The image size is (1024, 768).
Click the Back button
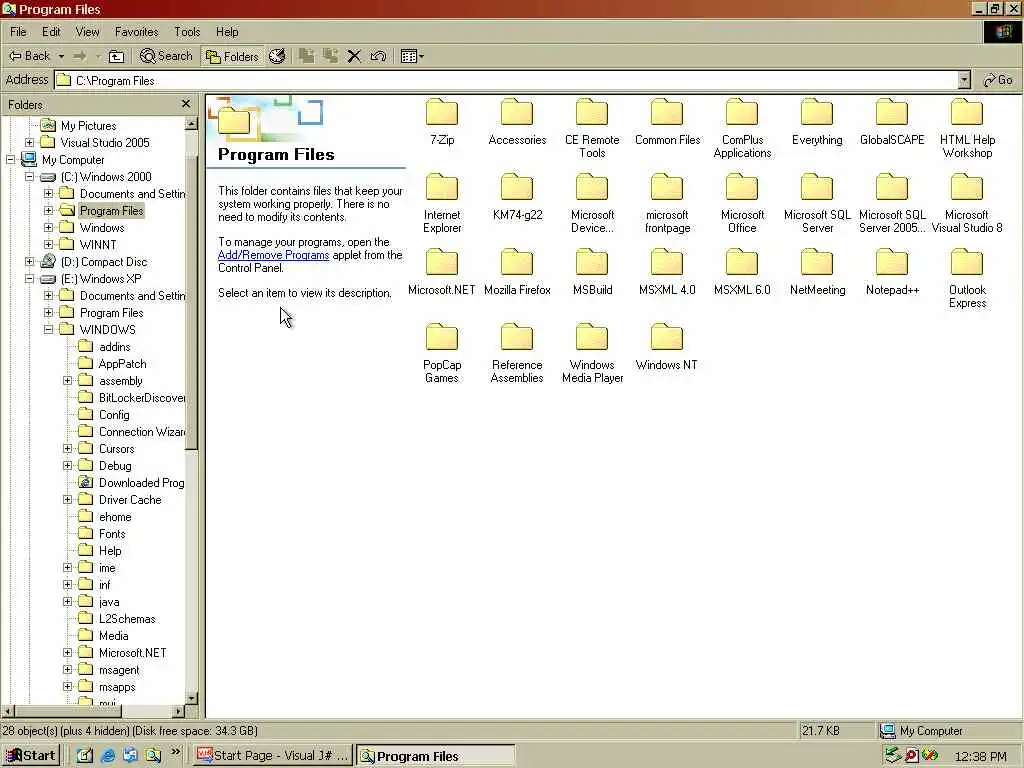pos(29,56)
